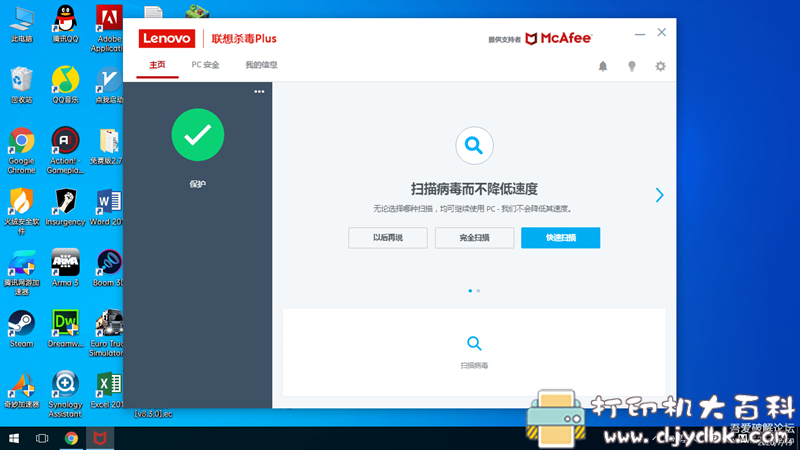Open the three-dot menu in dark panel
Viewport: 800px width, 450px height.
[259, 92]
